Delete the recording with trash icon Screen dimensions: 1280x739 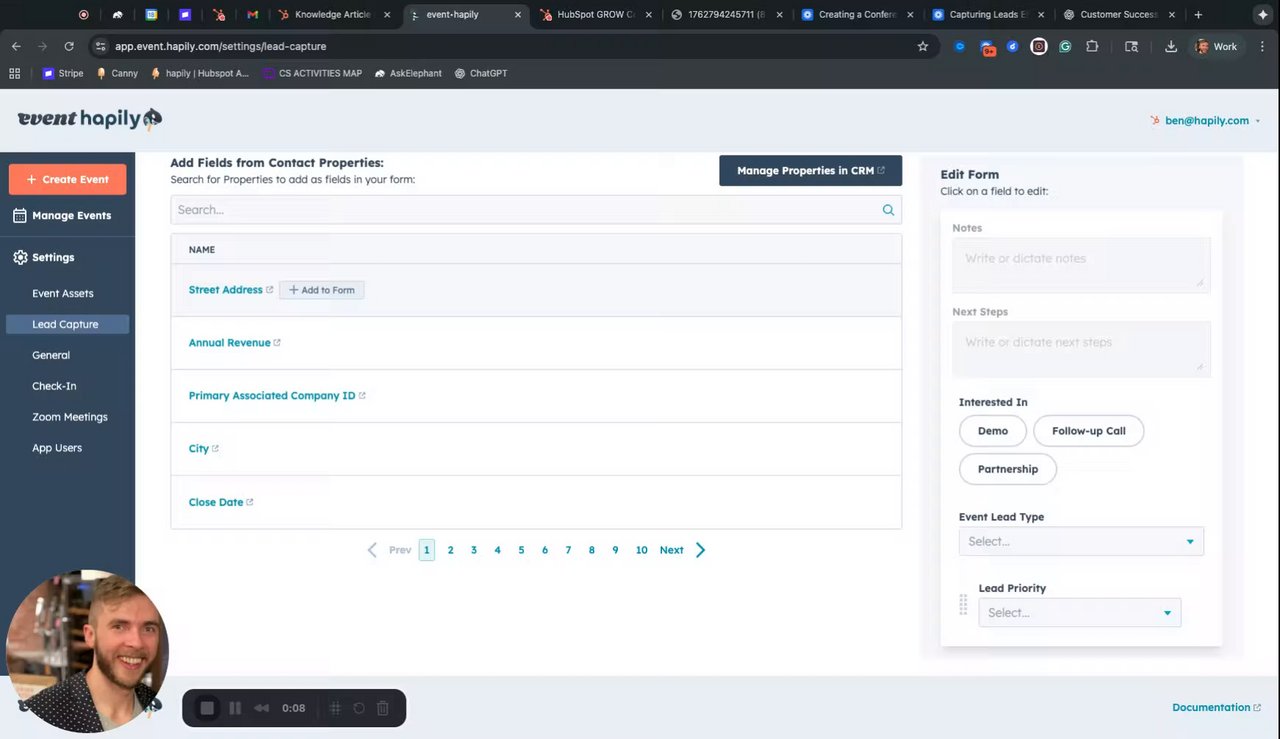tap(383, 708)
